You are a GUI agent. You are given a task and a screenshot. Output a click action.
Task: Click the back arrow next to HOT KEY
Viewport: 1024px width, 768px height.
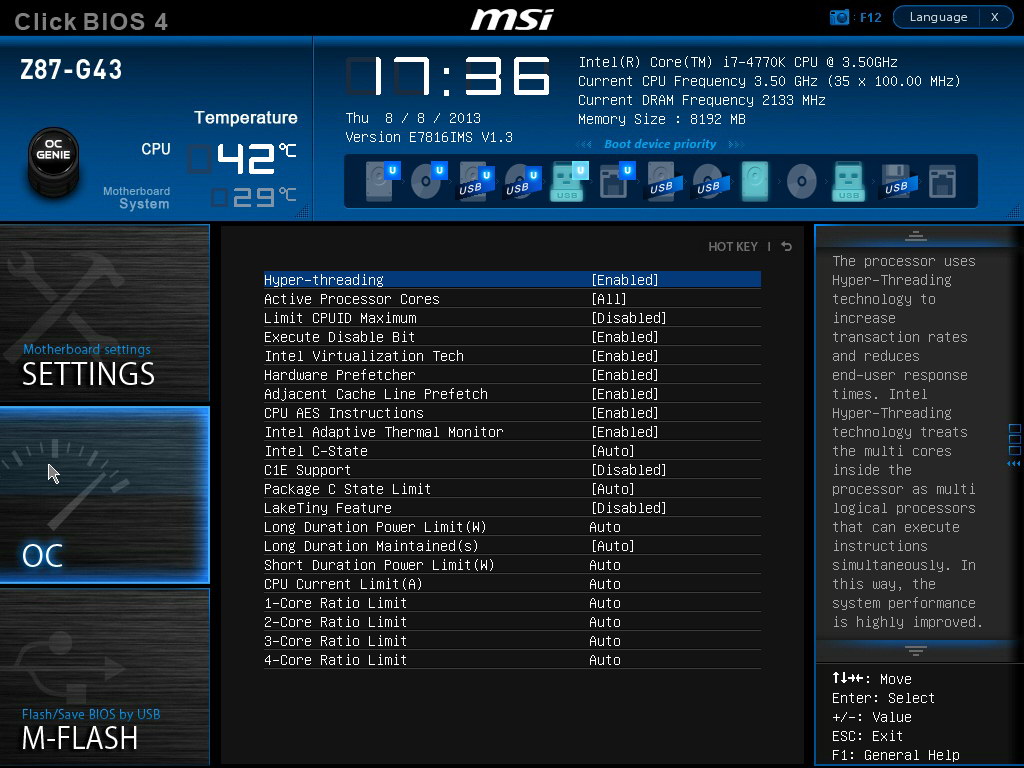(786, 246)
